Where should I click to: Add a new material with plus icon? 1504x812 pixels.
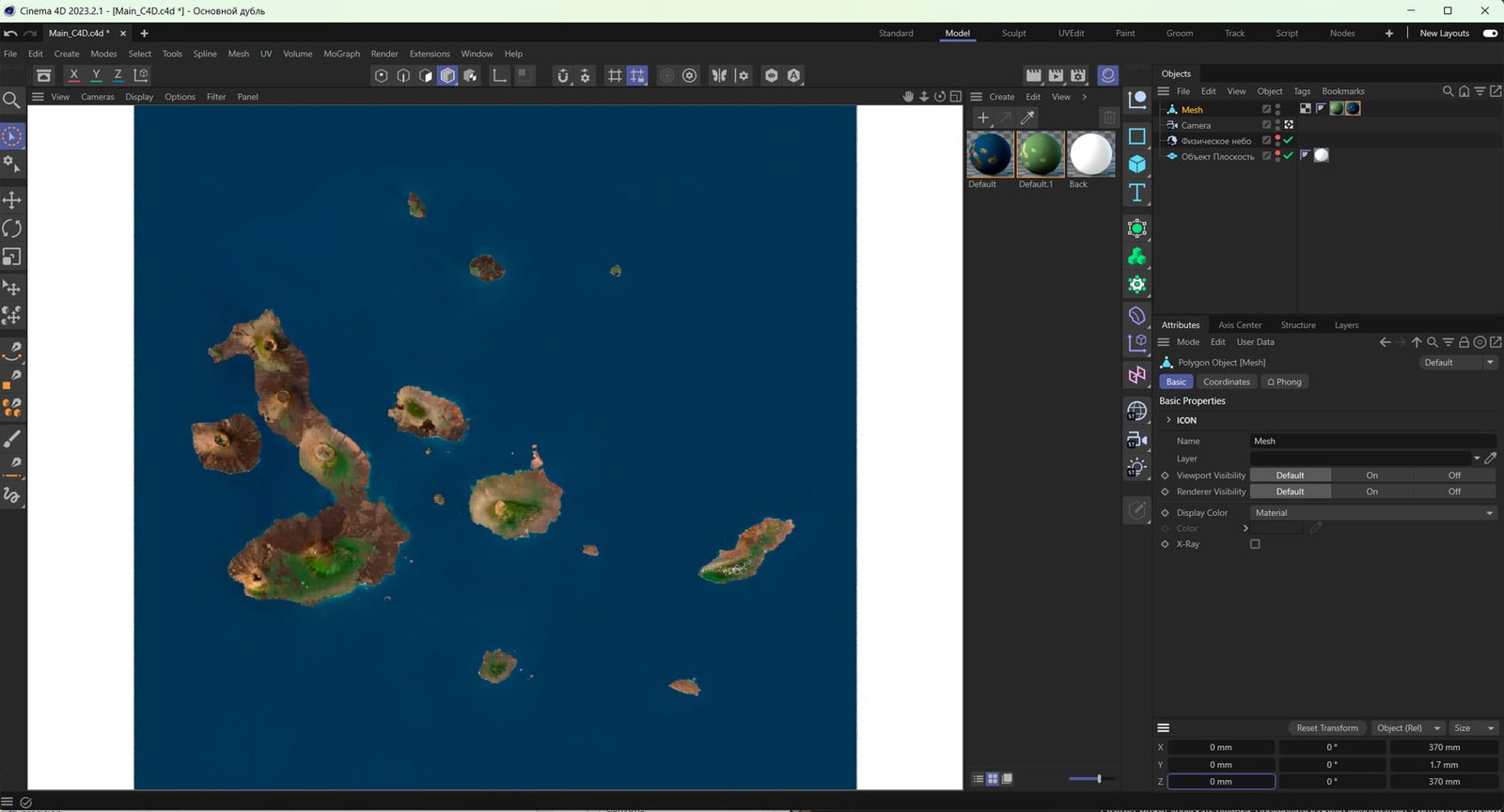982,117
